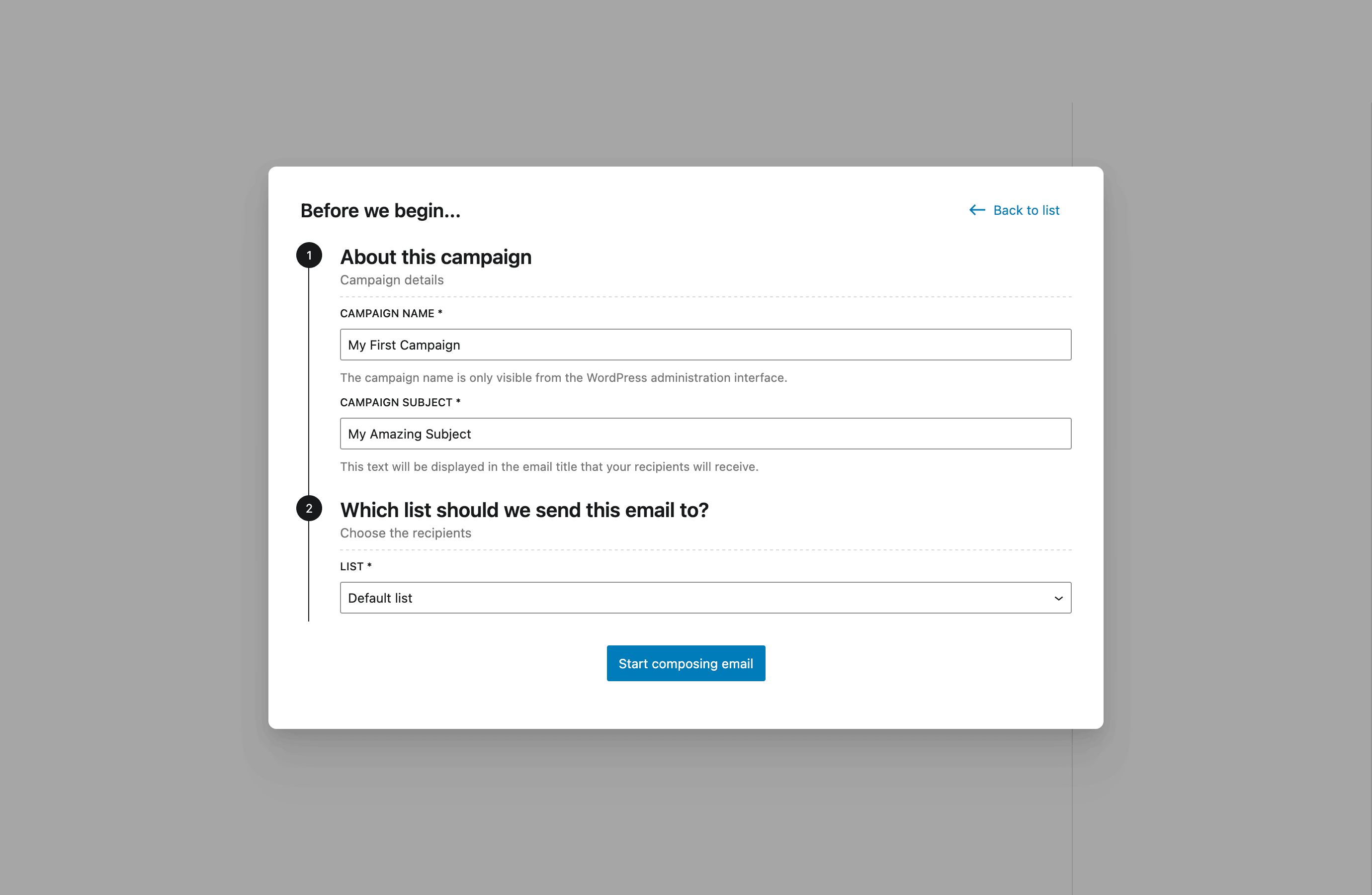Viewport: 1372px width, 895px height.
Task: Click the back arrow icon near Back to list
Action: pyautogui.click(x=976, y=210)
